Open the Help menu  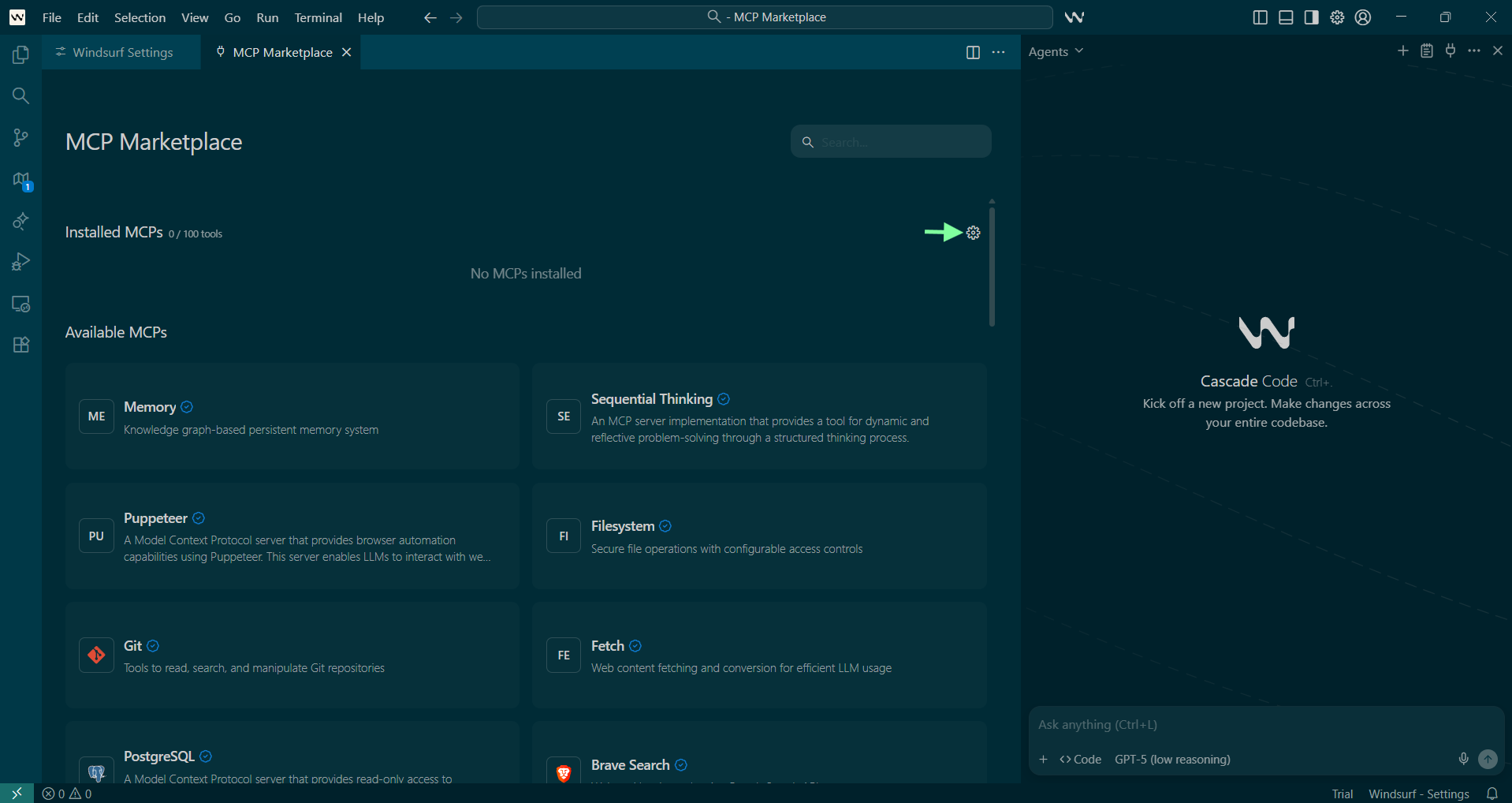coord(371,17)
